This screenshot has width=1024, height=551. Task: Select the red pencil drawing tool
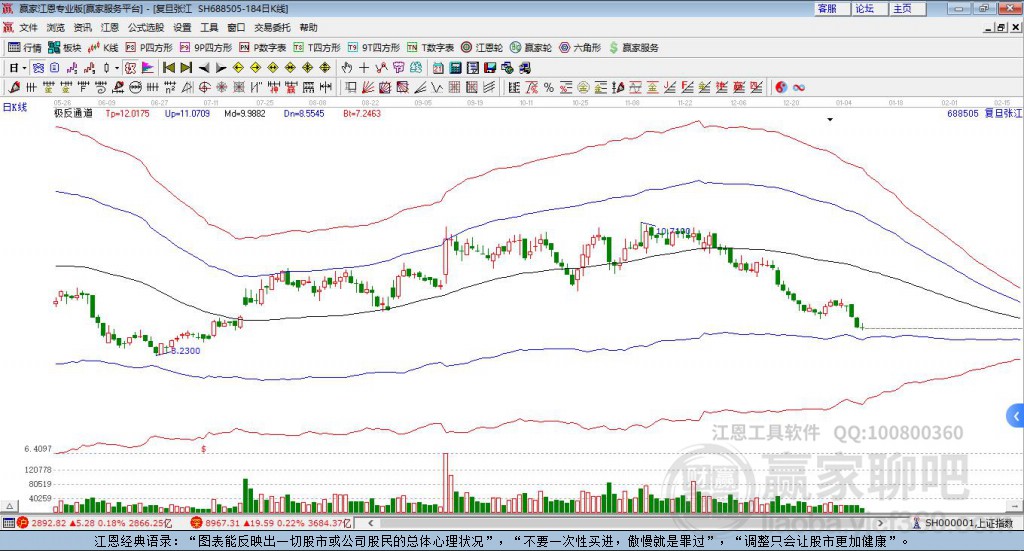(14, 87)
